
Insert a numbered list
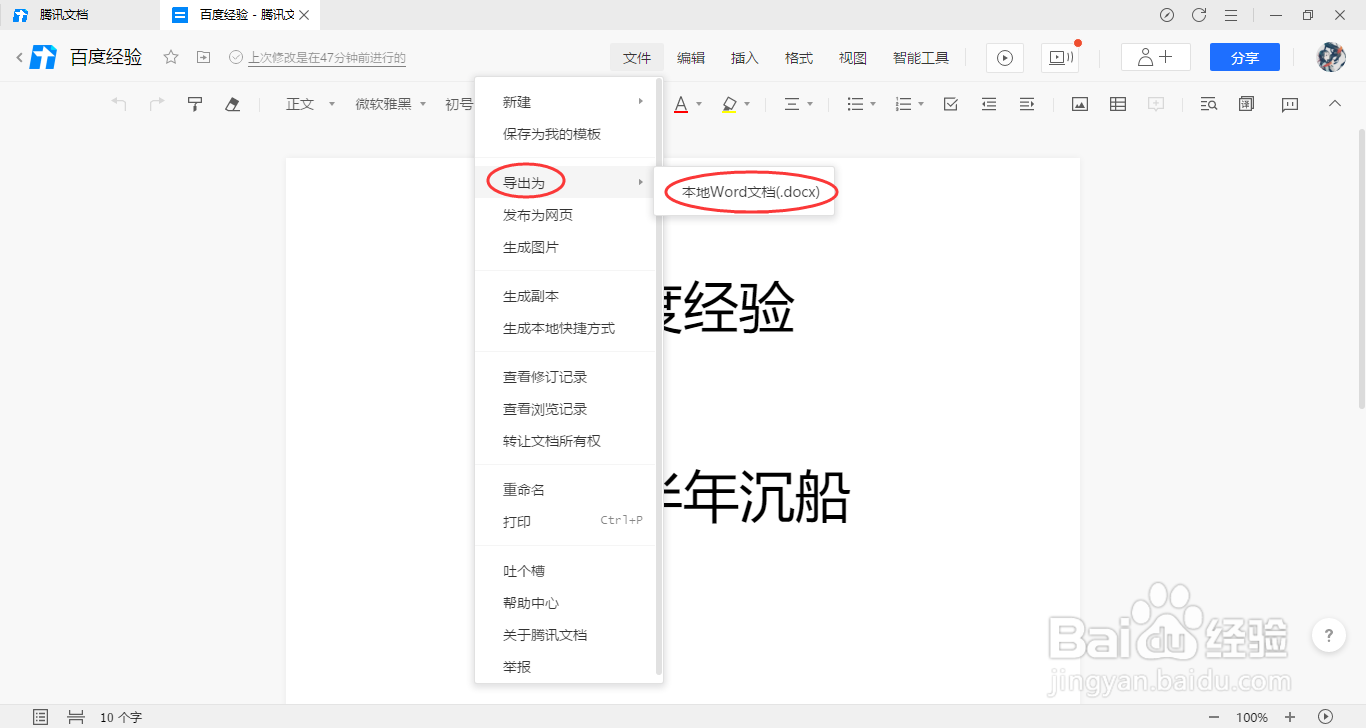click(903, 104)
